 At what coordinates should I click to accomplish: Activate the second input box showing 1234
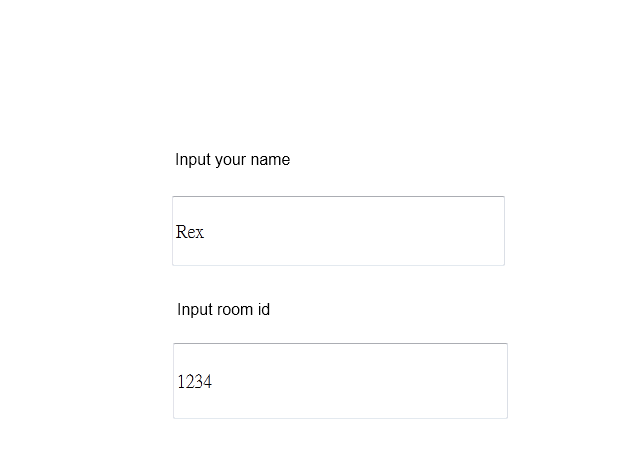coord(340,381)
